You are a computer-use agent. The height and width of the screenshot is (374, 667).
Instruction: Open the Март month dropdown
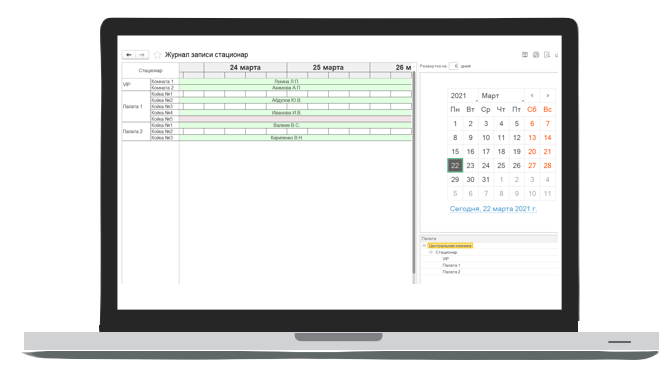[x=502, y=96]
